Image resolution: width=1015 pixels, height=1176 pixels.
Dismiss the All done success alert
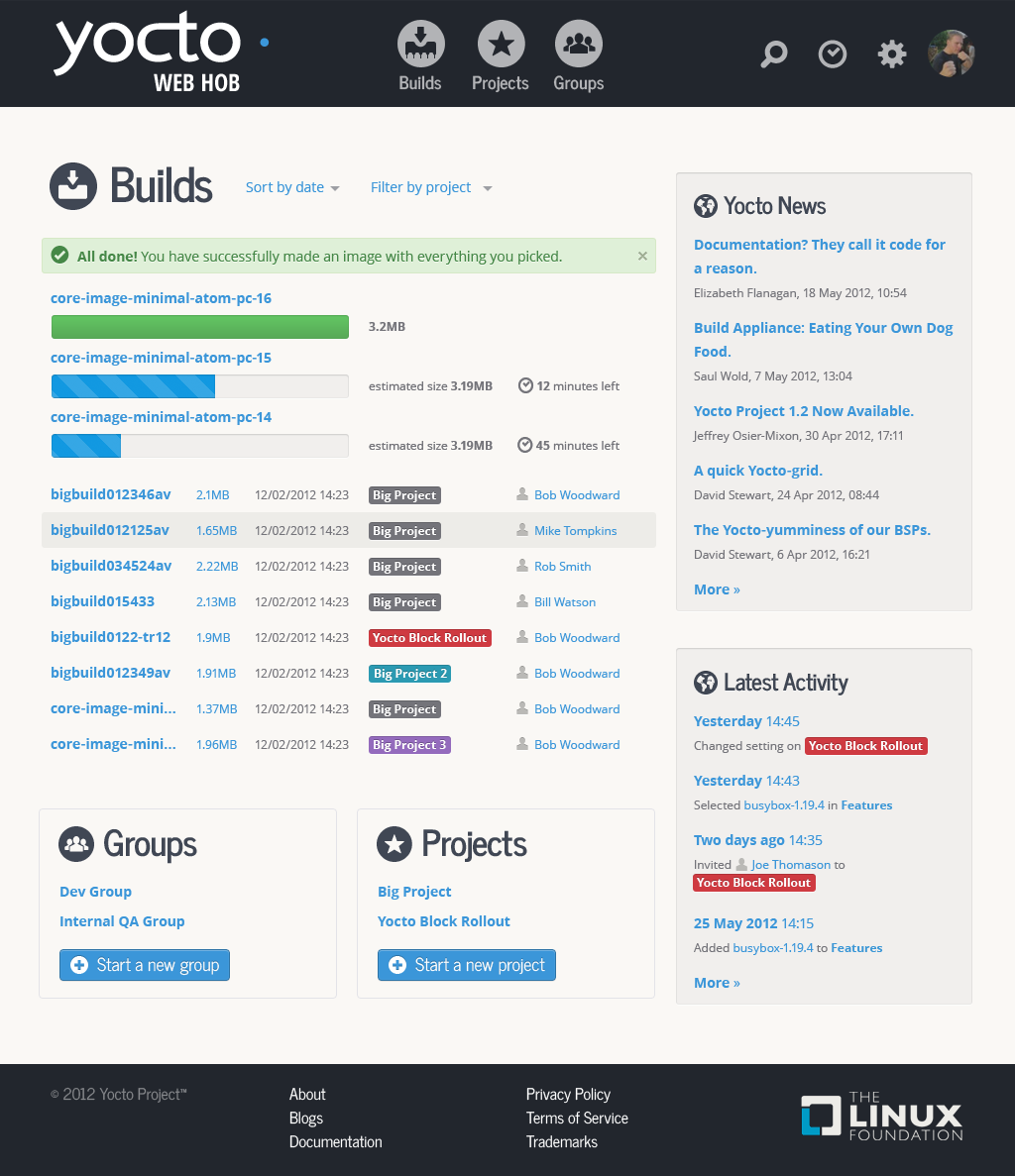642,256
